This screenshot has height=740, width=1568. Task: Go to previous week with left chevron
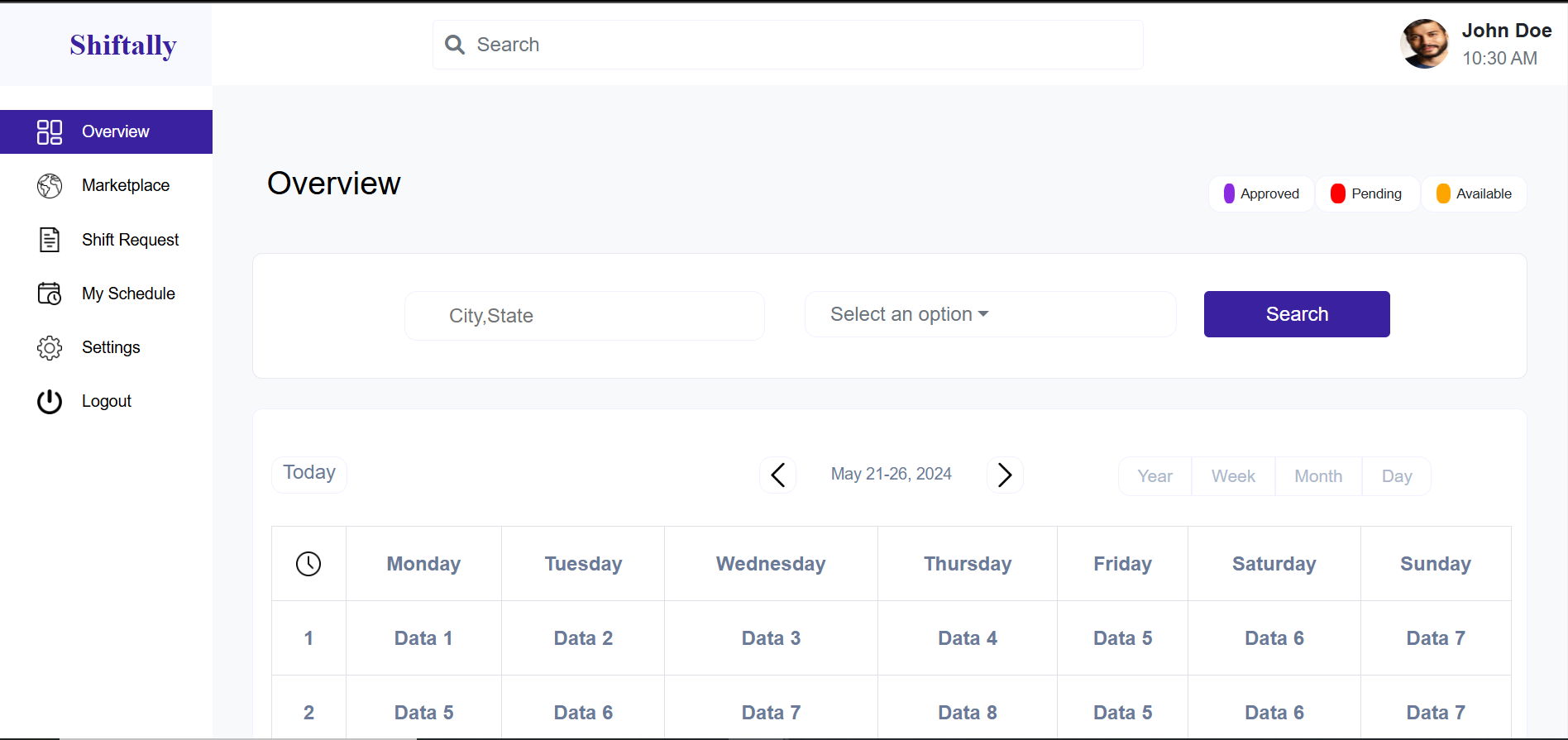point(777,475)
